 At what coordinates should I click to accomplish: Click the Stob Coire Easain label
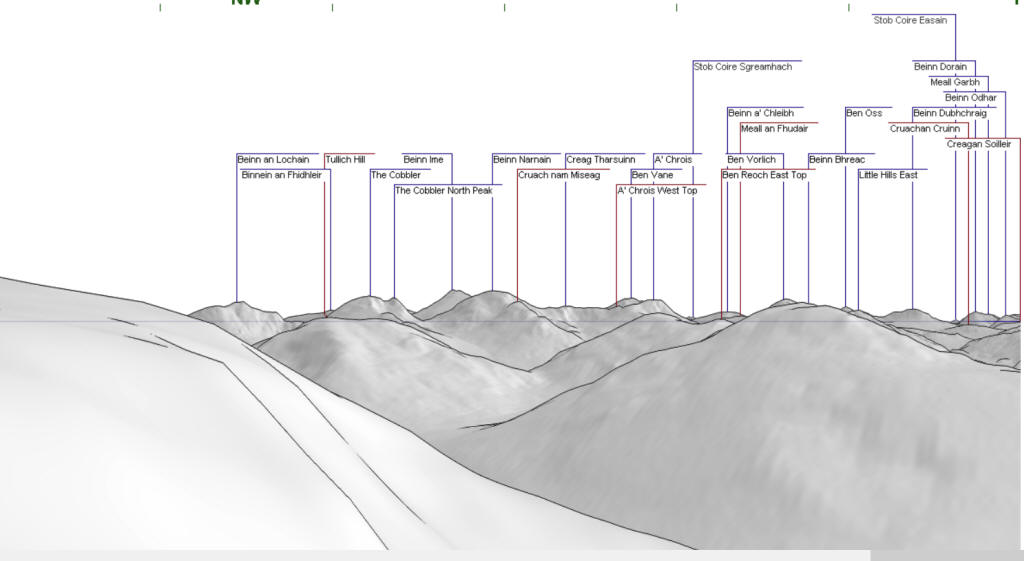click(910, 20)
